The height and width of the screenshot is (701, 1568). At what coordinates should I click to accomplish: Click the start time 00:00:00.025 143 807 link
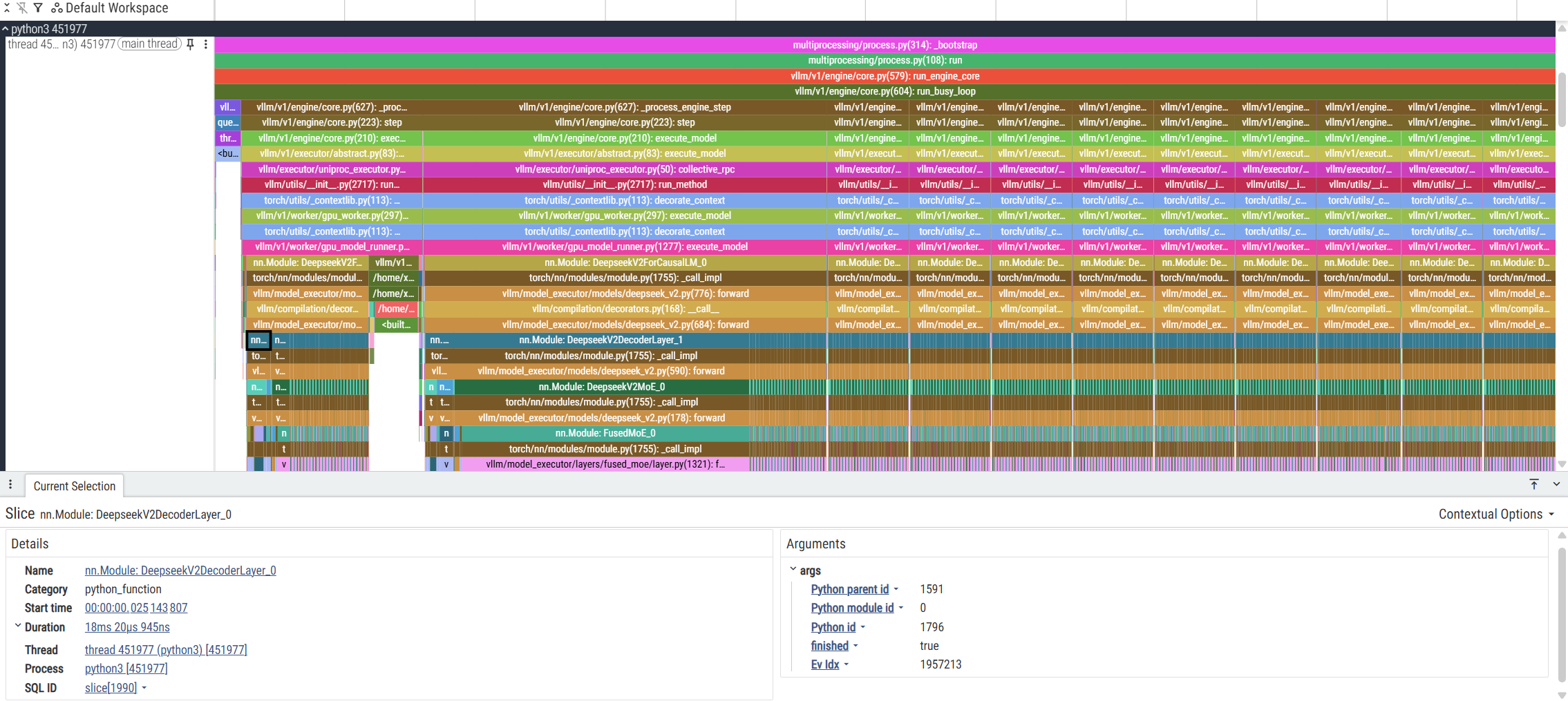coord(136,608)
